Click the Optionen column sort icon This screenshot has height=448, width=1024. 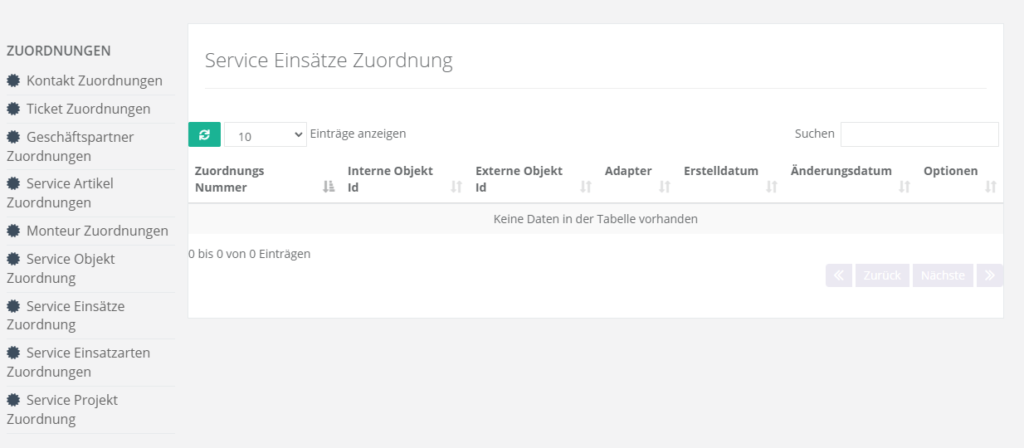click(990, 187)
